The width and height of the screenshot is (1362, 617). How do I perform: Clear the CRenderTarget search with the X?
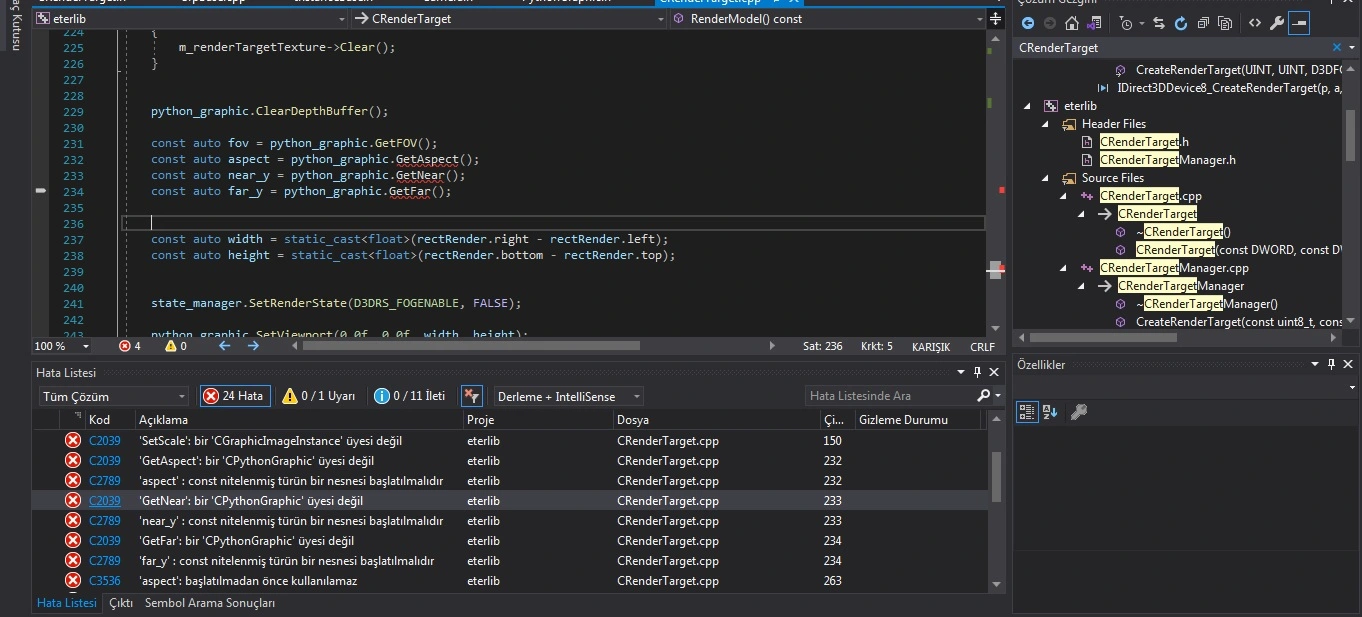pos(1338,47)
